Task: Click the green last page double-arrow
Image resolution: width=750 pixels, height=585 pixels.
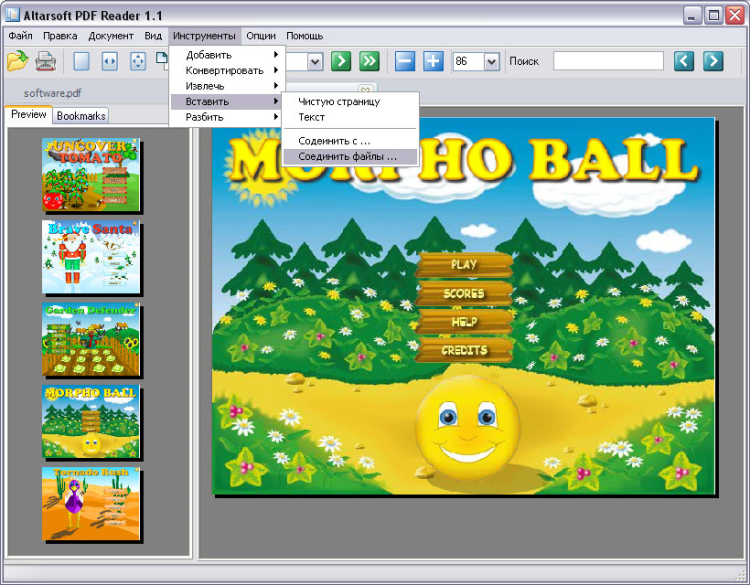Action: pos(369,61)
